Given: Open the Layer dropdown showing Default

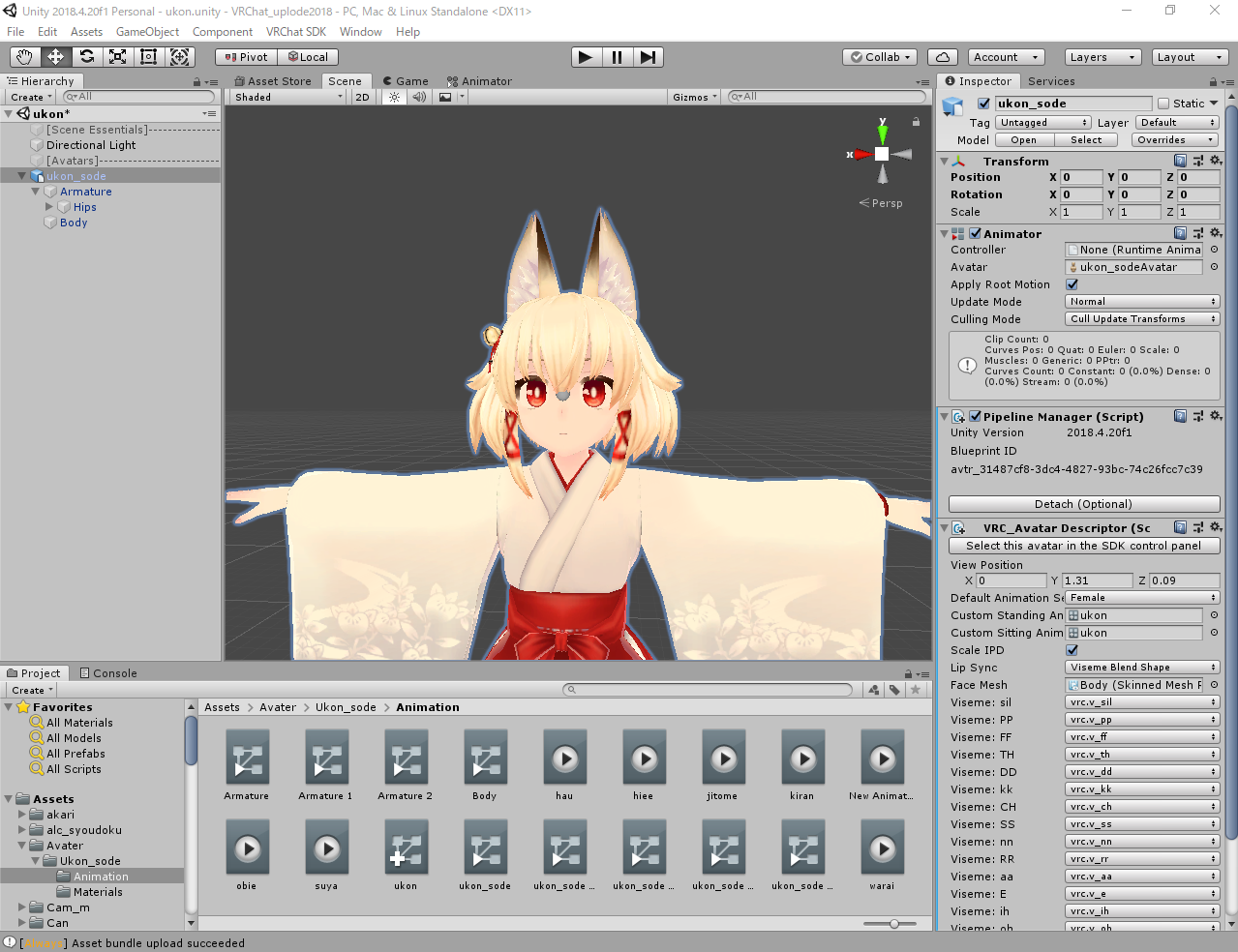Looking at the screenshot, I should [x=1177, y=123].
